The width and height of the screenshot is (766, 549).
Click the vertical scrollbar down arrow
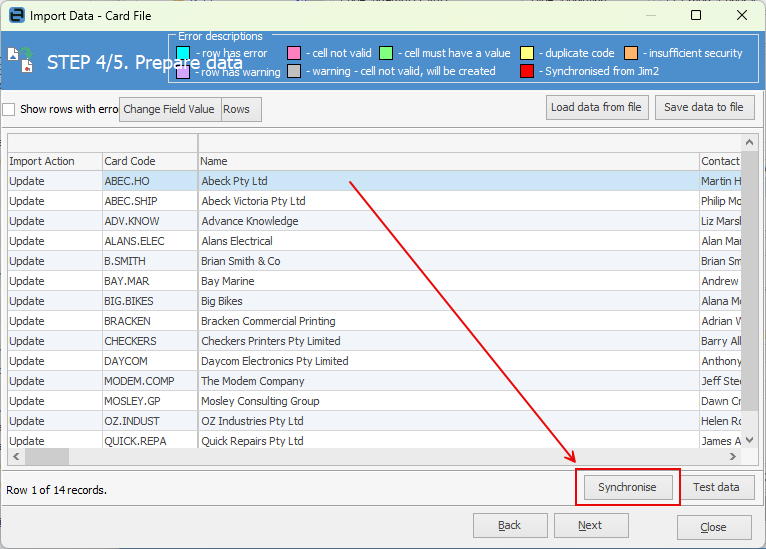coord(749,441)
